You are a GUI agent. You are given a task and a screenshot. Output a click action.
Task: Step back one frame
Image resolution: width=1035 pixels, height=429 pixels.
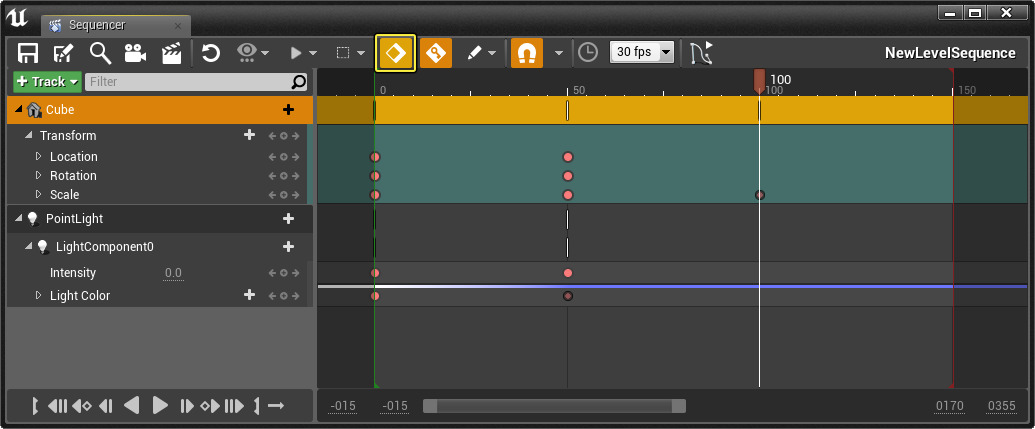[x=106, y=406]
